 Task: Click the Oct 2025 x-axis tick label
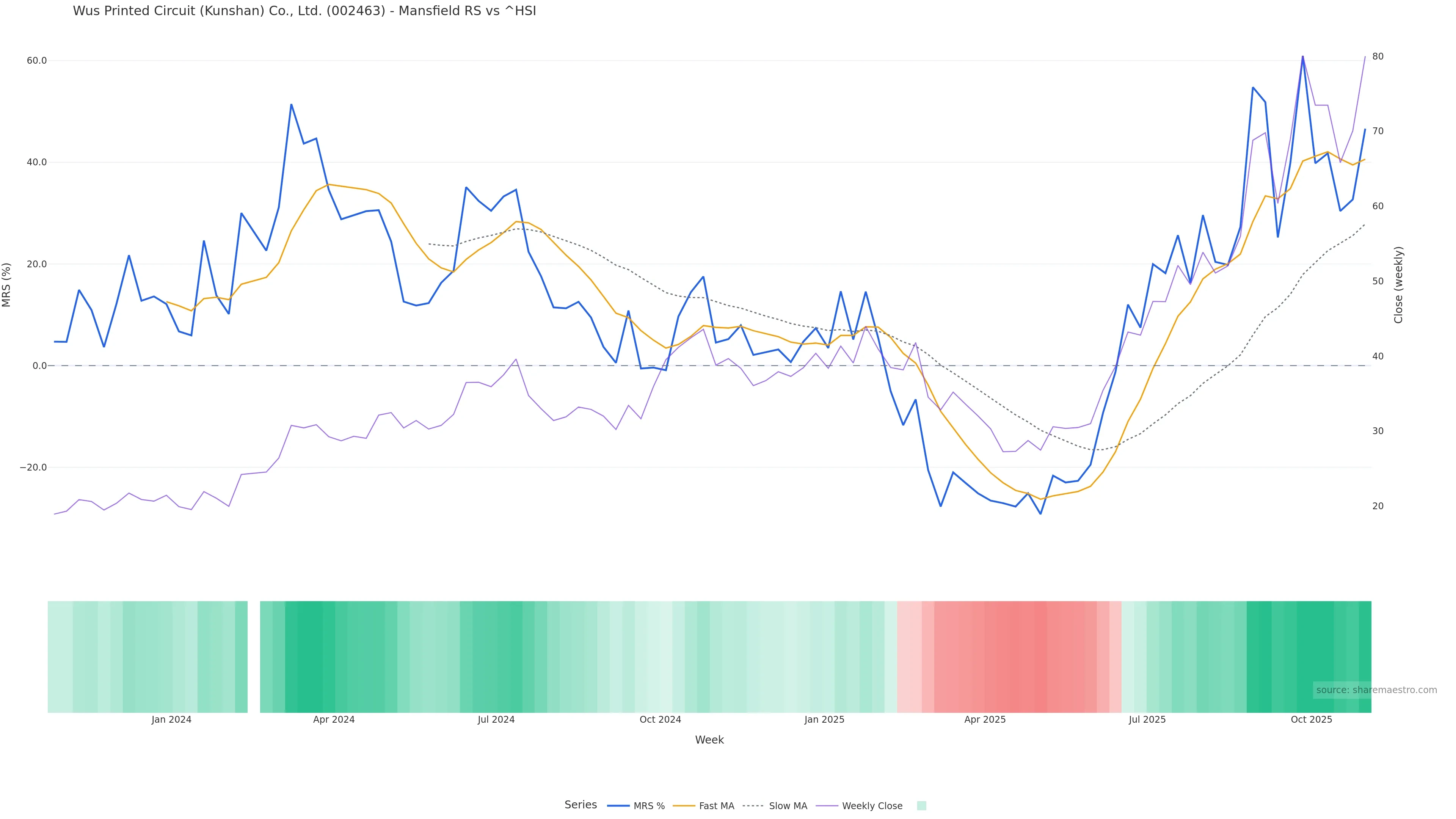(x=1311, y=720)
